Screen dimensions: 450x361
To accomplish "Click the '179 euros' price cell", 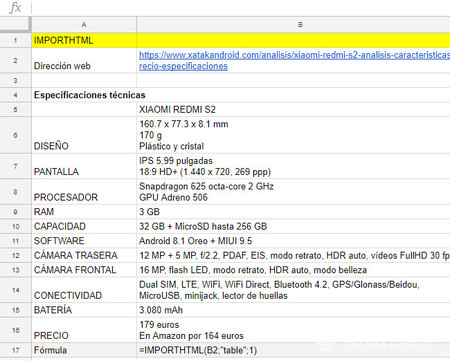I will (293, 330).
